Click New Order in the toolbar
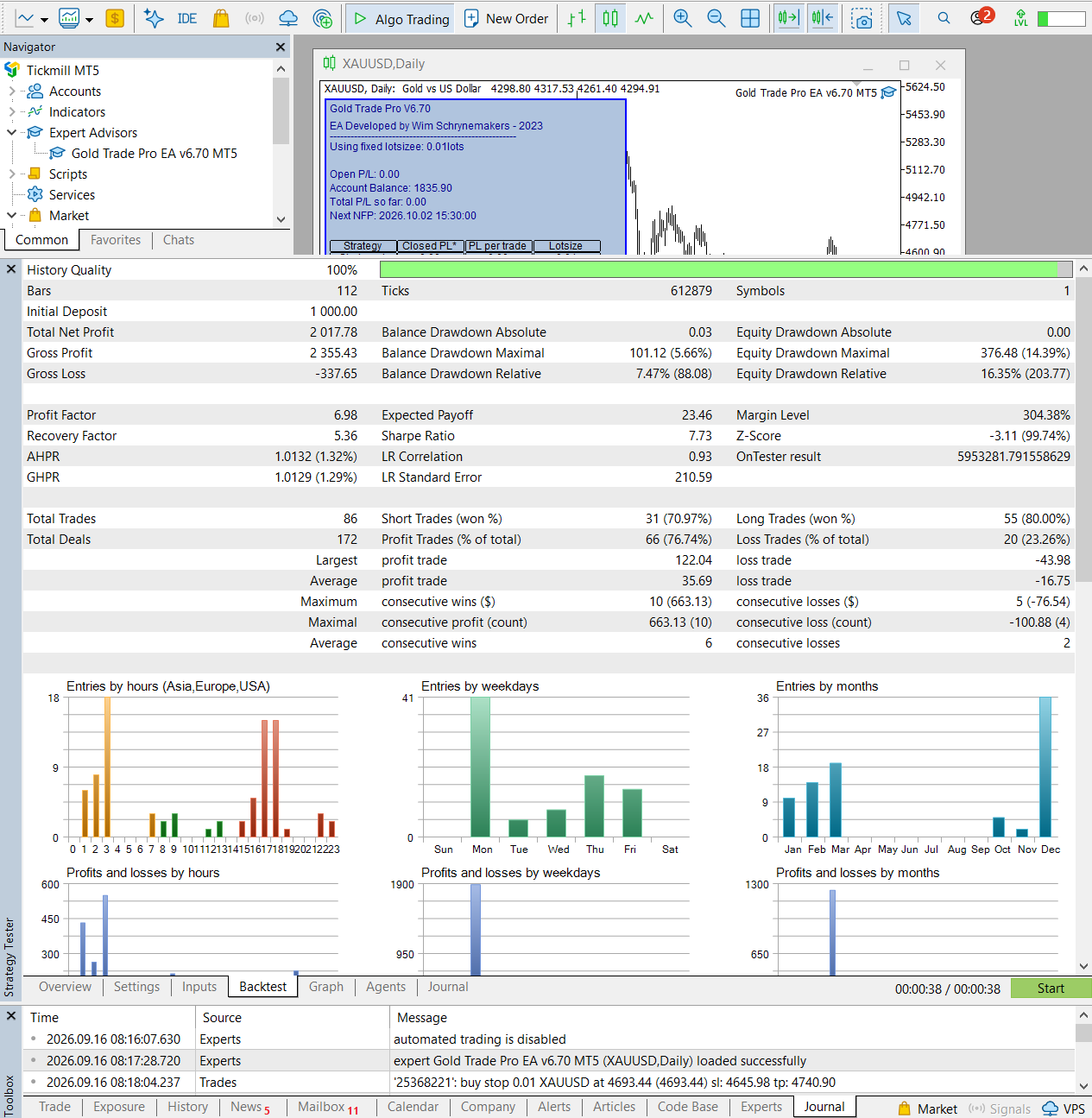The height and width of the screenshot is (1118, 1092). pyautogui.click(x=507, y=18)
